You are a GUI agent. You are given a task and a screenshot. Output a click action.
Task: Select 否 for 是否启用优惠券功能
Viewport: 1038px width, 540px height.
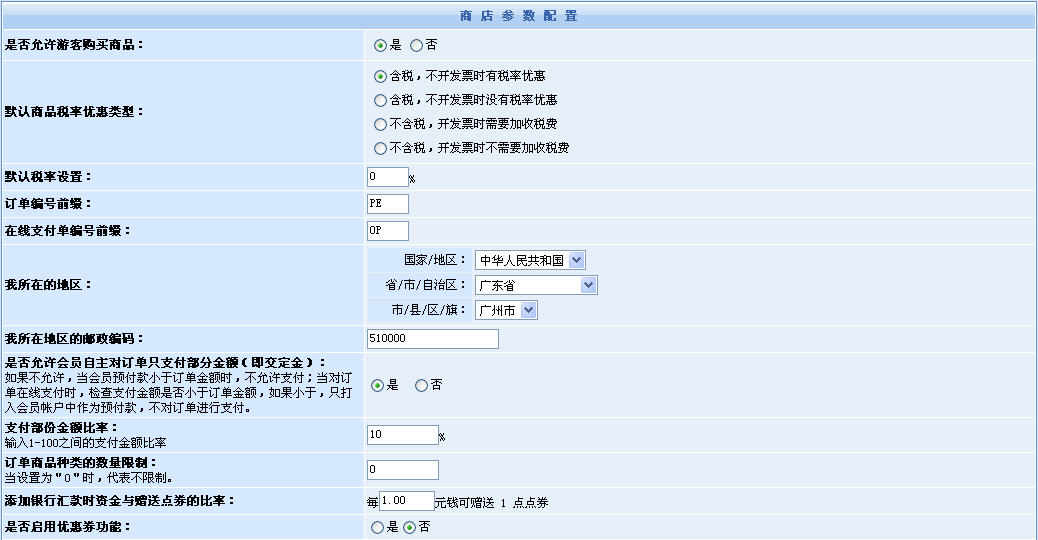tap(409, 527)
